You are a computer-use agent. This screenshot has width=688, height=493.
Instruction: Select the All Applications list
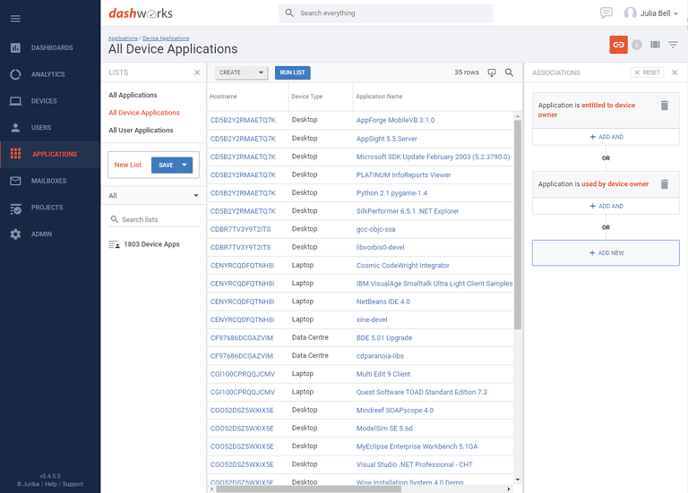(133, 95)
